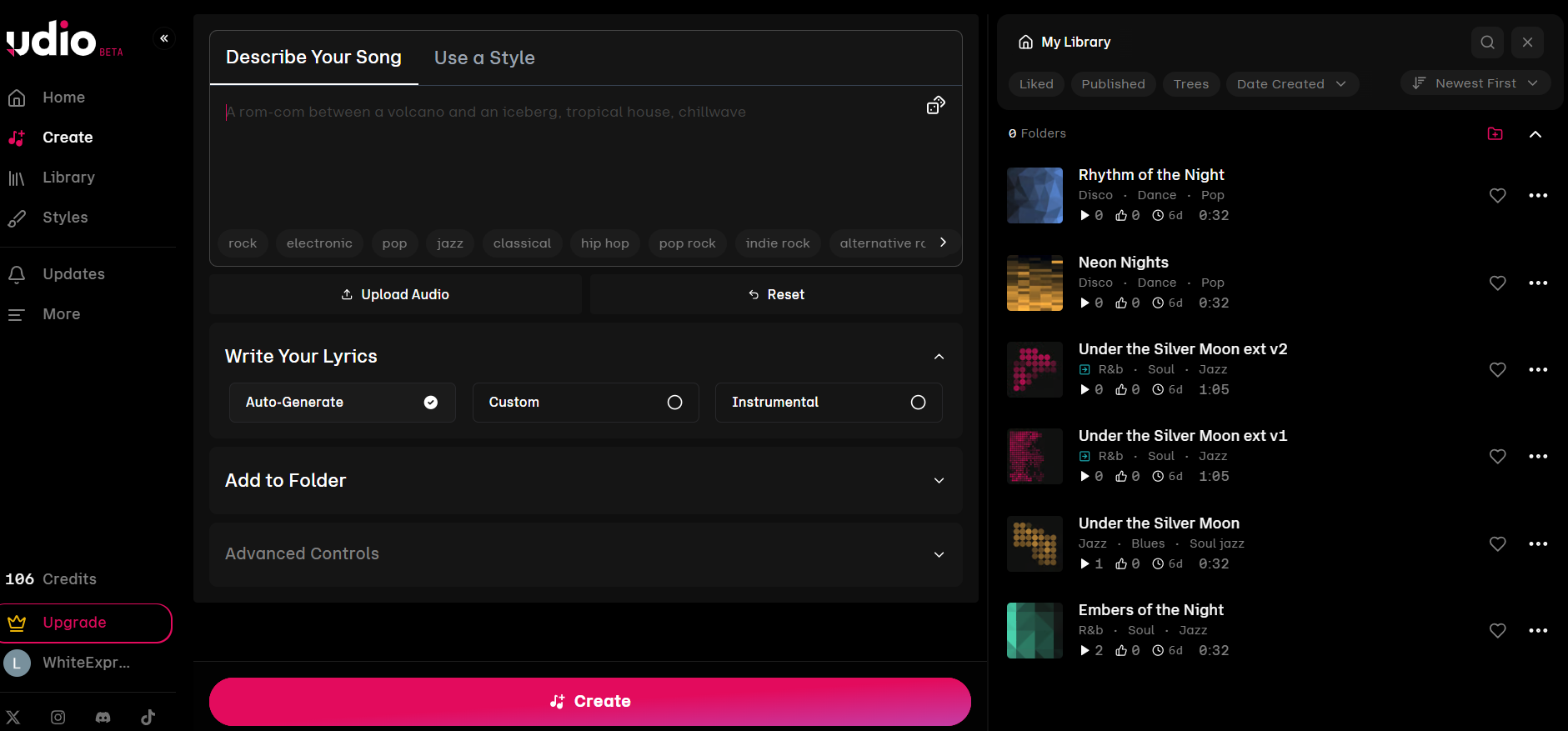
Task: Show more genre tags arrow
Action: (944, 243)
